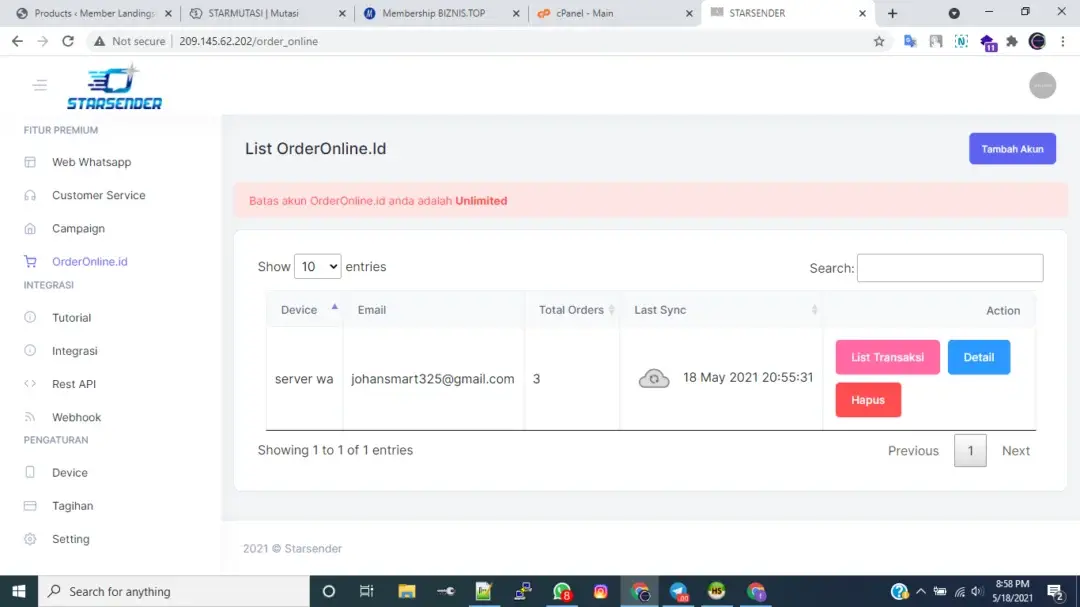This screenshot has height=607, width=1080.
Task: Click the Rest API code icon
Action: 30,384
